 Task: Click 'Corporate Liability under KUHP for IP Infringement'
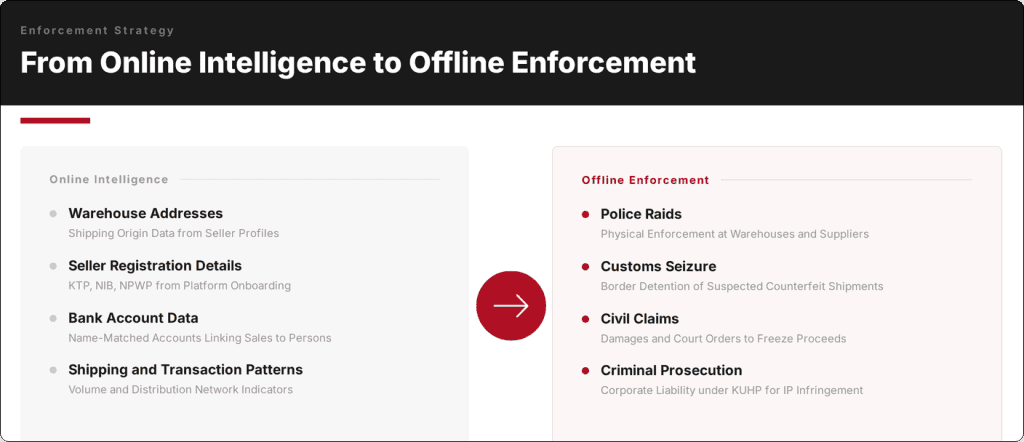(x=732, y=390)
